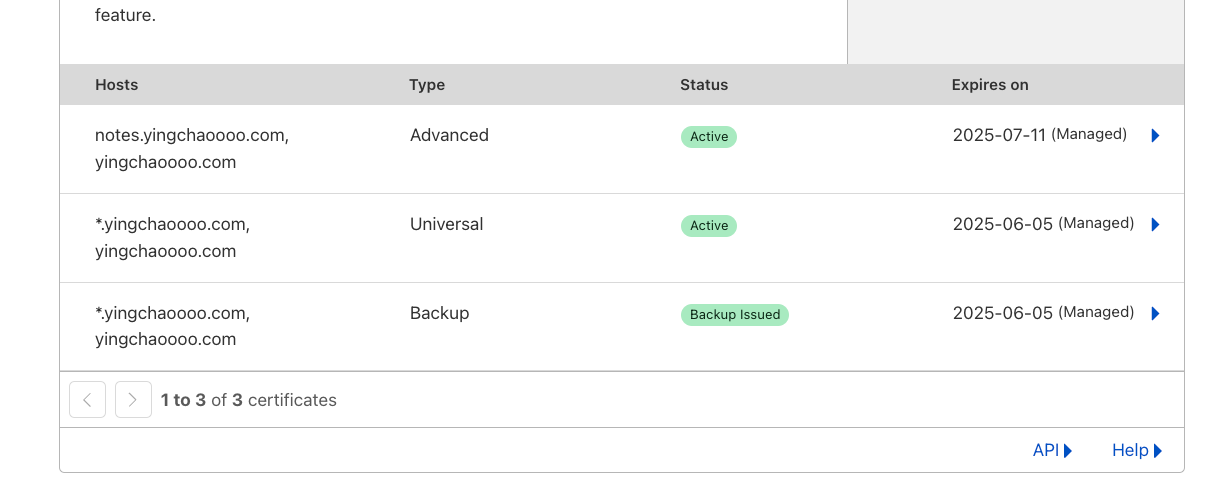
Task: Click the Hosts column header
Action: point(117,85)
